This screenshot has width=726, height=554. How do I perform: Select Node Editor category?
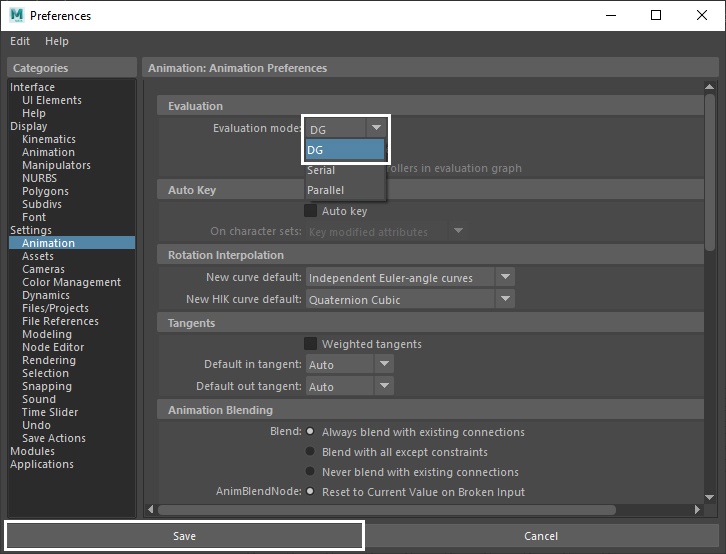pyautogui.click(x=53, y=347)
